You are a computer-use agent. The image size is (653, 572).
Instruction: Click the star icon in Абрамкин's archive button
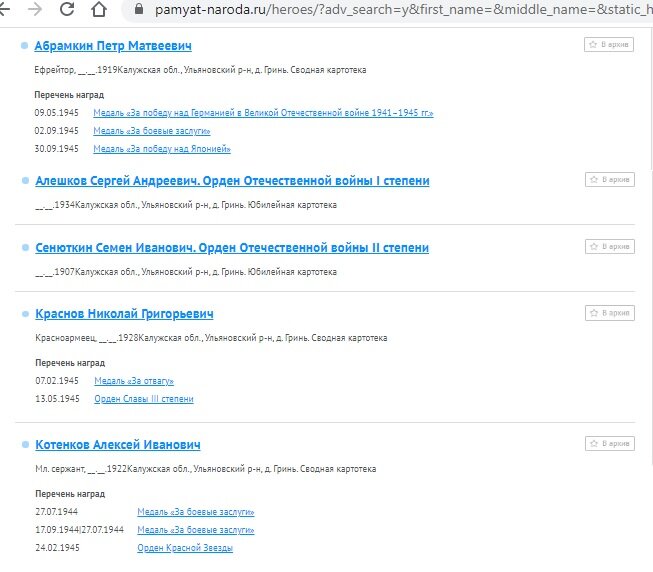593,44
